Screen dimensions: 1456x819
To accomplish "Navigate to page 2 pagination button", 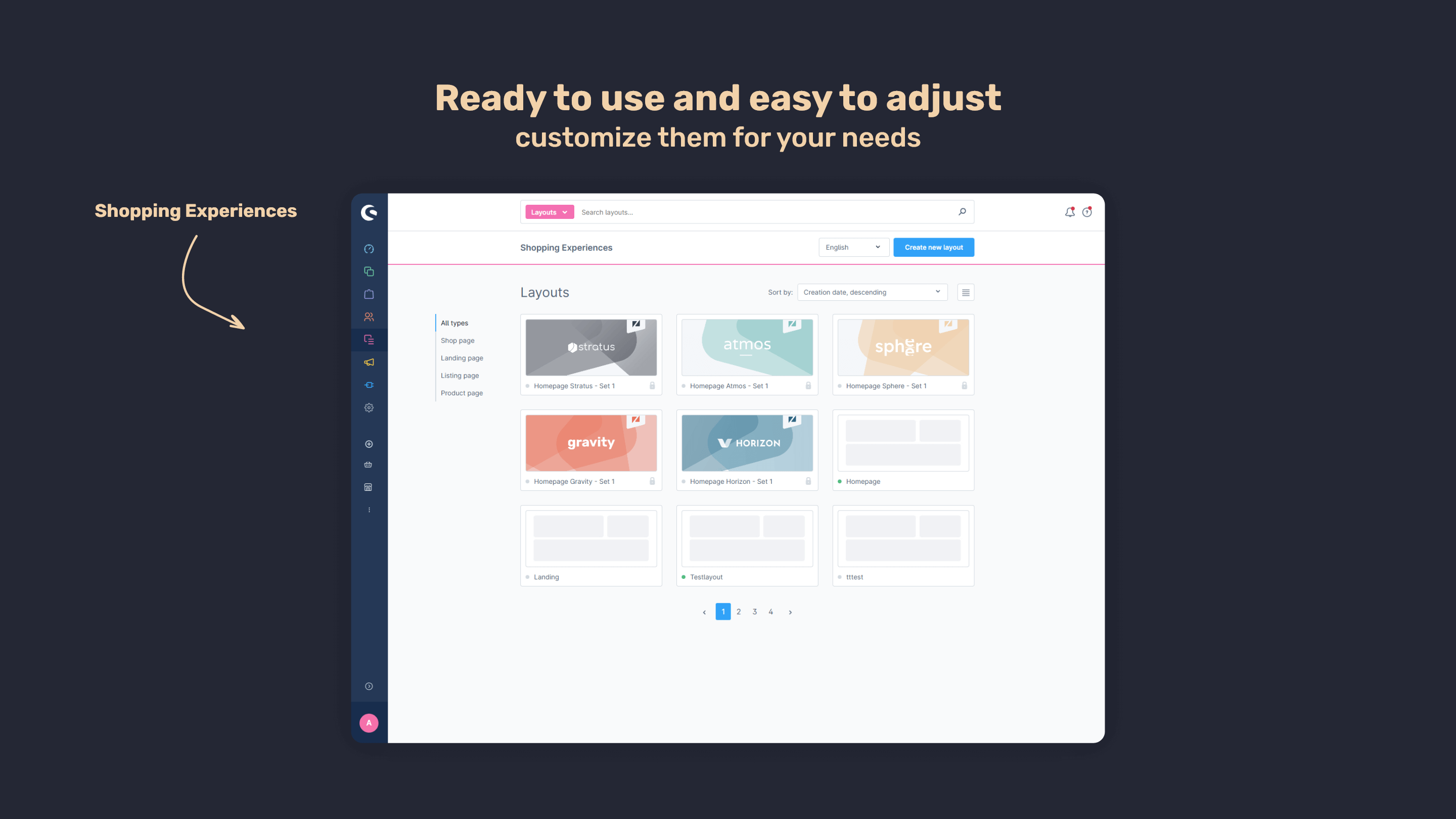I will [x=739, y=611].
